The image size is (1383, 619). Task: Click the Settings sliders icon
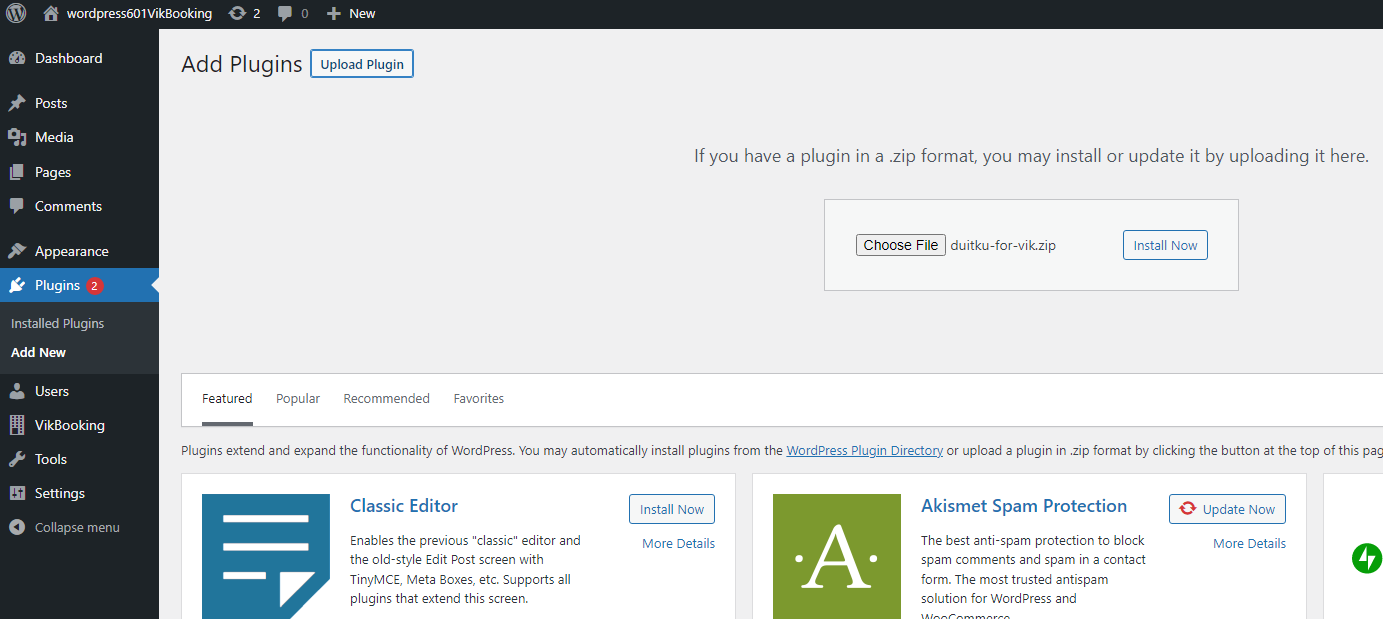[17, 493]
